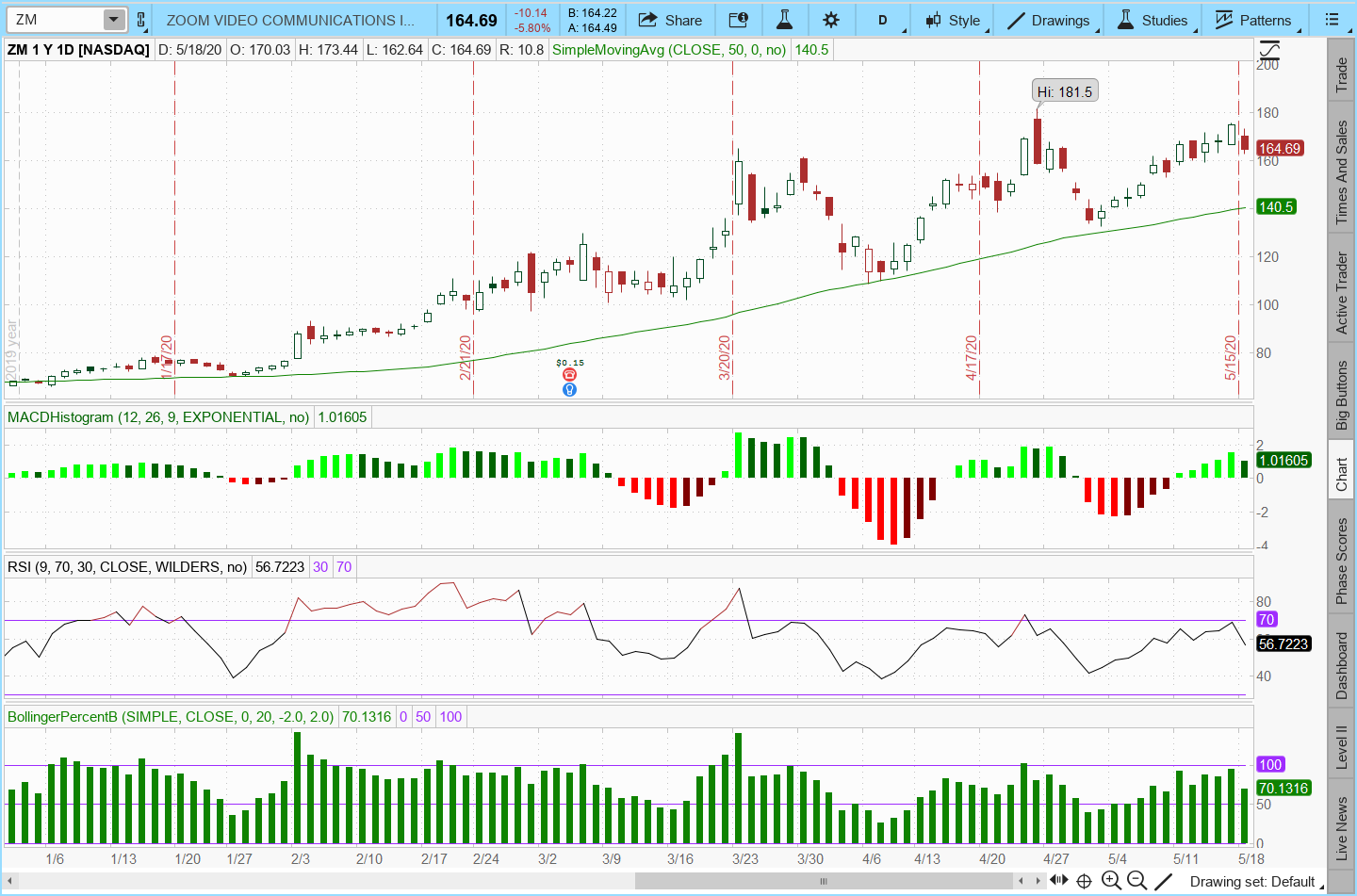Screen dimensions: 1357x896
Task: Toggle the list menu icon at top right
Action: coord(1332,20)
